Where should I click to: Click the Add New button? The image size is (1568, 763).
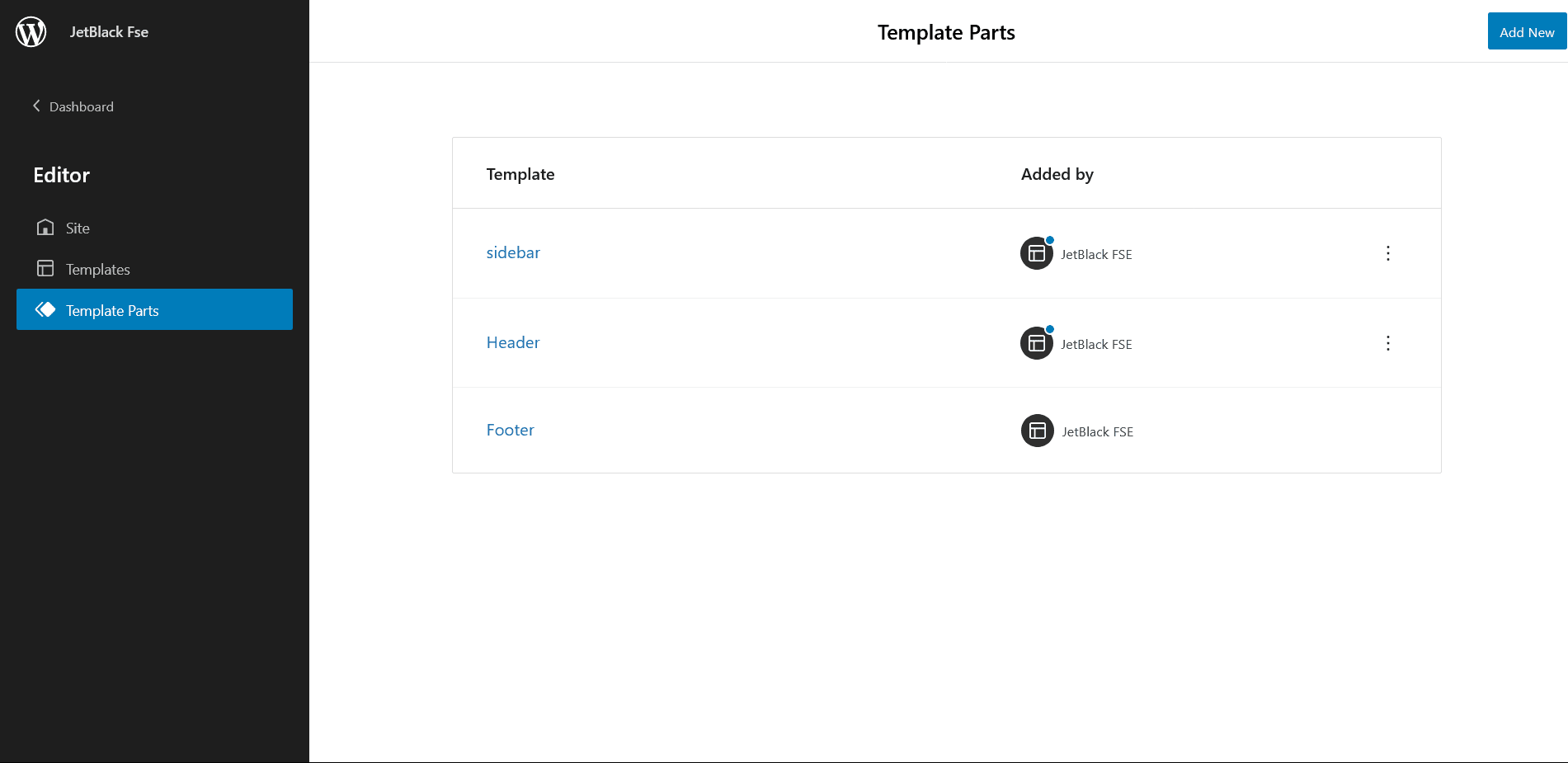[1527, 31]
